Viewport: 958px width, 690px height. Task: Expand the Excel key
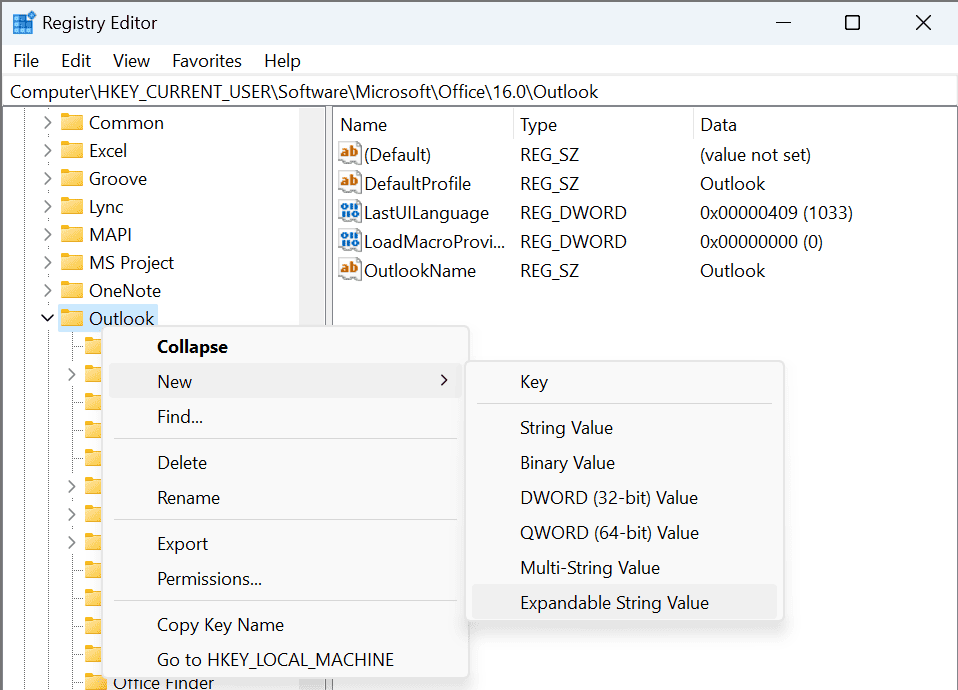click(48, 150)
